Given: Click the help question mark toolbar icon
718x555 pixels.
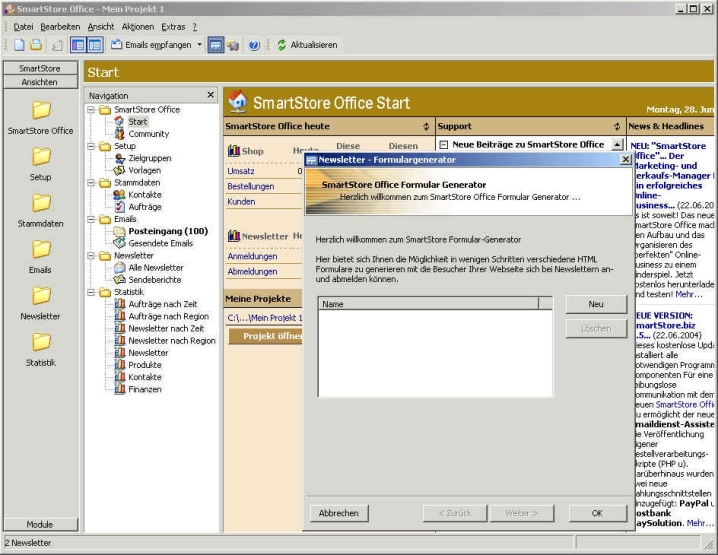Looking at the screenshot, I should (x=254, y=45).
